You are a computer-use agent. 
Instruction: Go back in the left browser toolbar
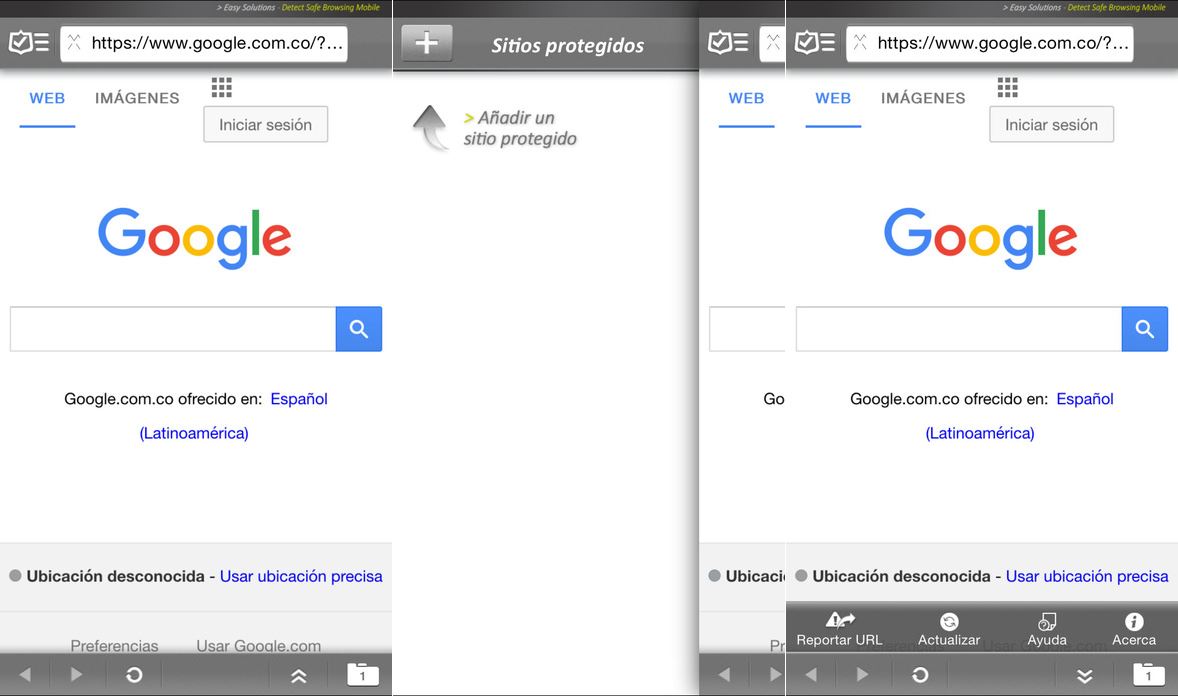click(25, 675)
